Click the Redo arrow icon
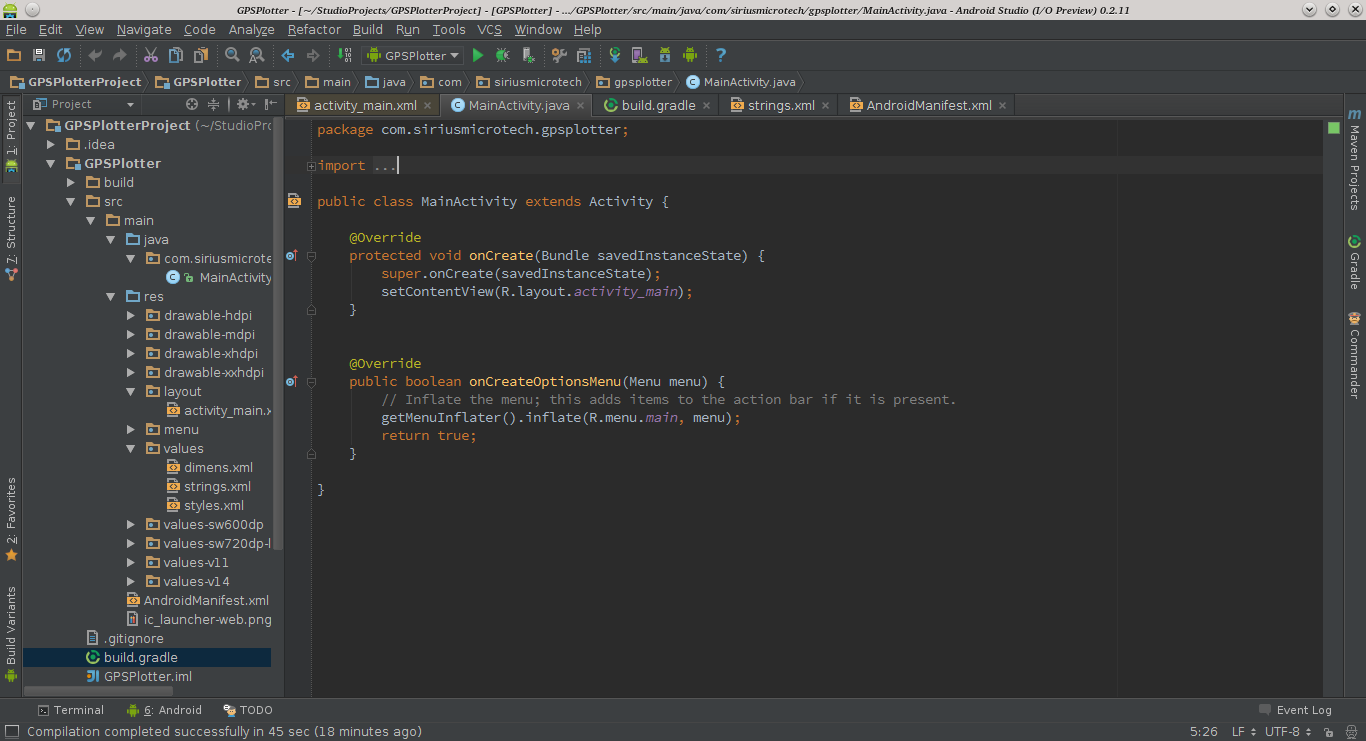This screenshot has height=741, width=1366. pos(120,55)
